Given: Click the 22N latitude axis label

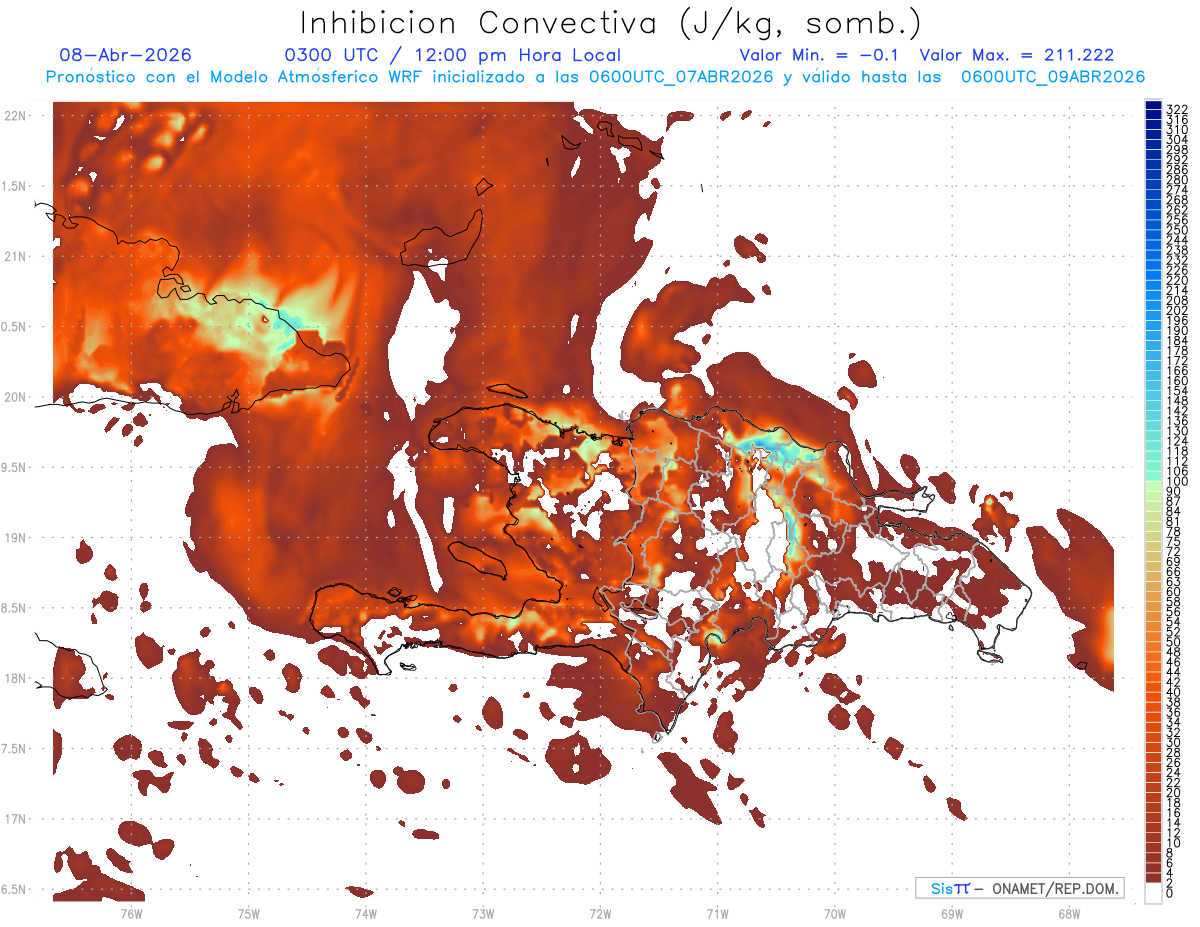Looking at the screenshot, I should pyautogui.click(x=16, y=116).
